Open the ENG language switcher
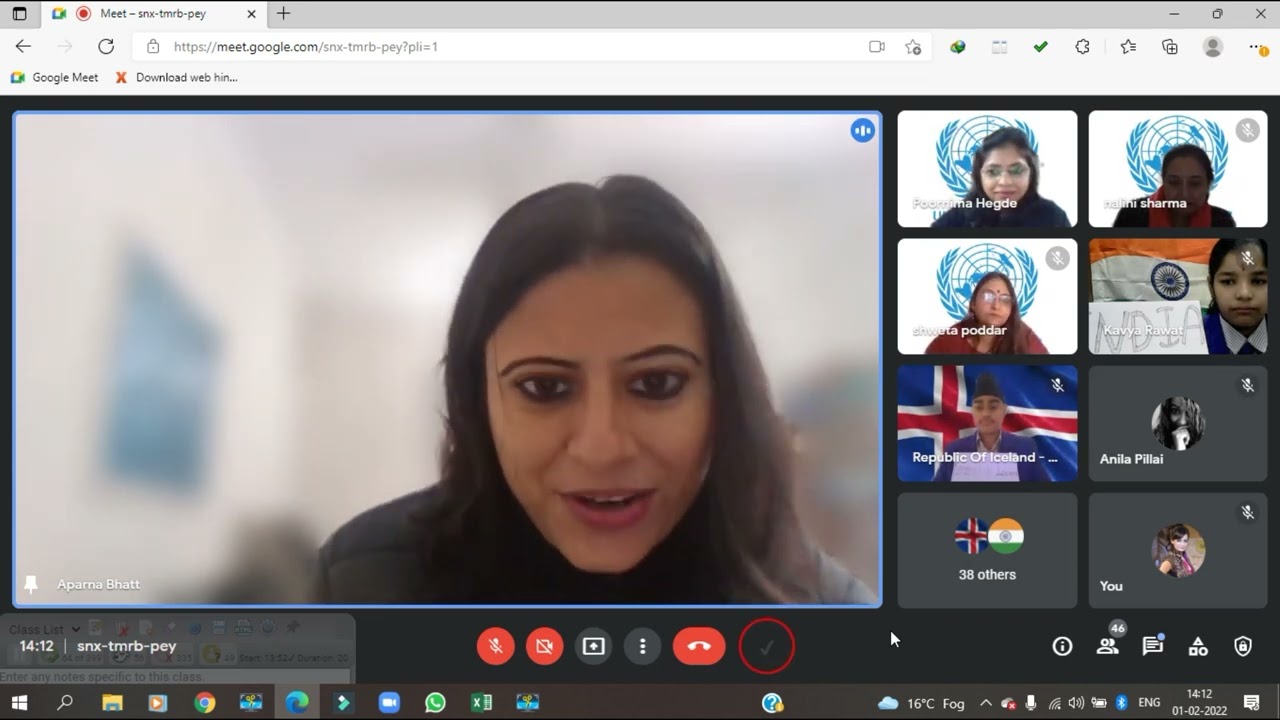 [x=1149, y=703]
